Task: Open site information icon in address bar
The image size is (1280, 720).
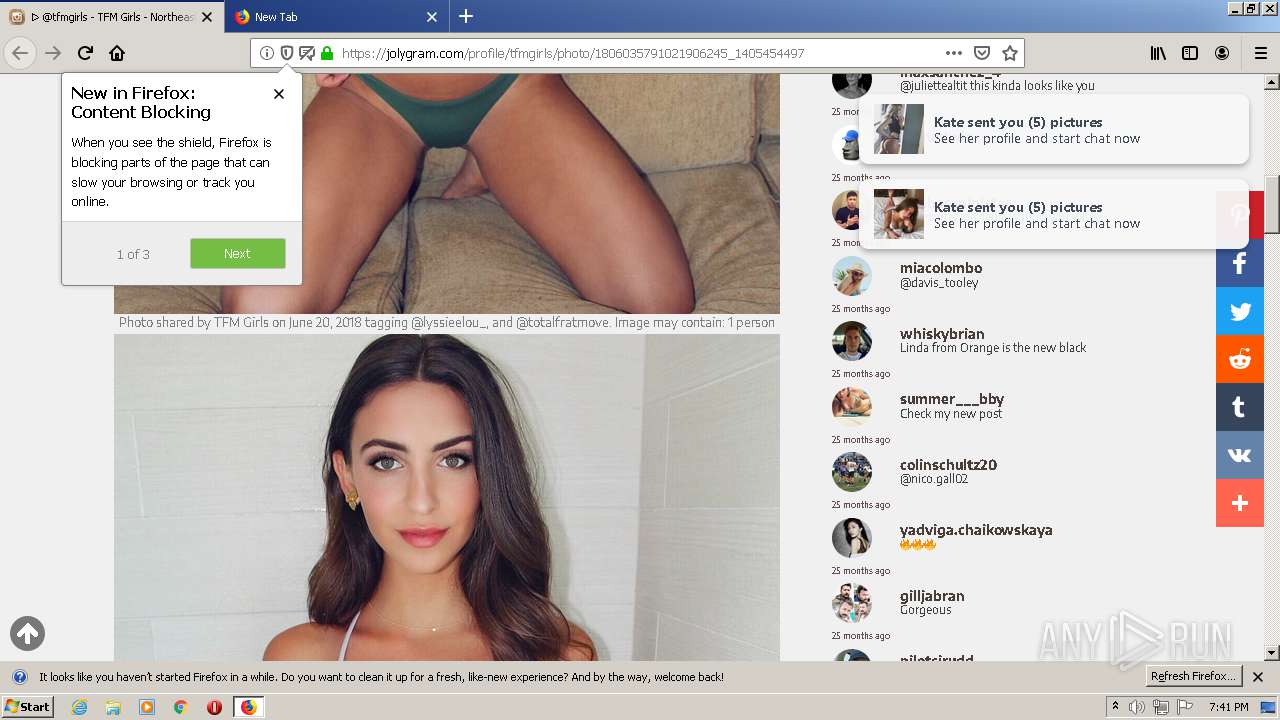Action: point(267,53)
